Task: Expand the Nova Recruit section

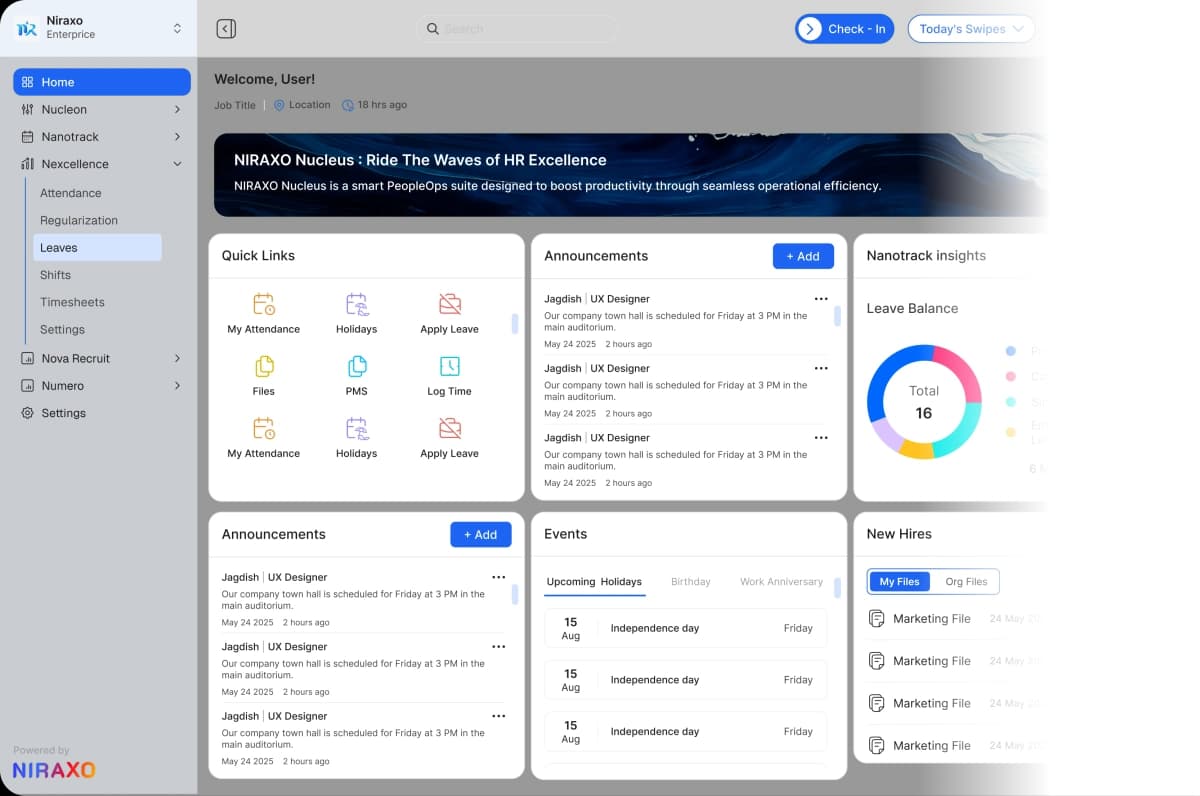Action: (176, 358)
